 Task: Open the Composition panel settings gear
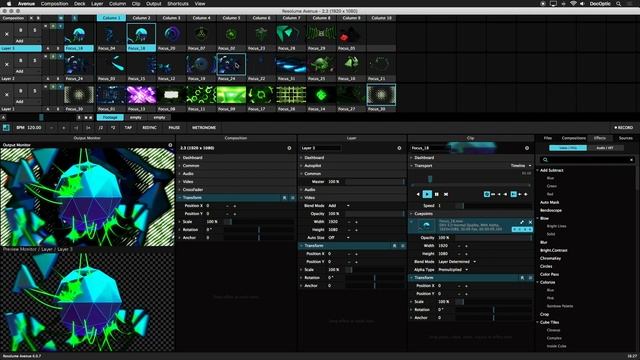coord(289,148)
